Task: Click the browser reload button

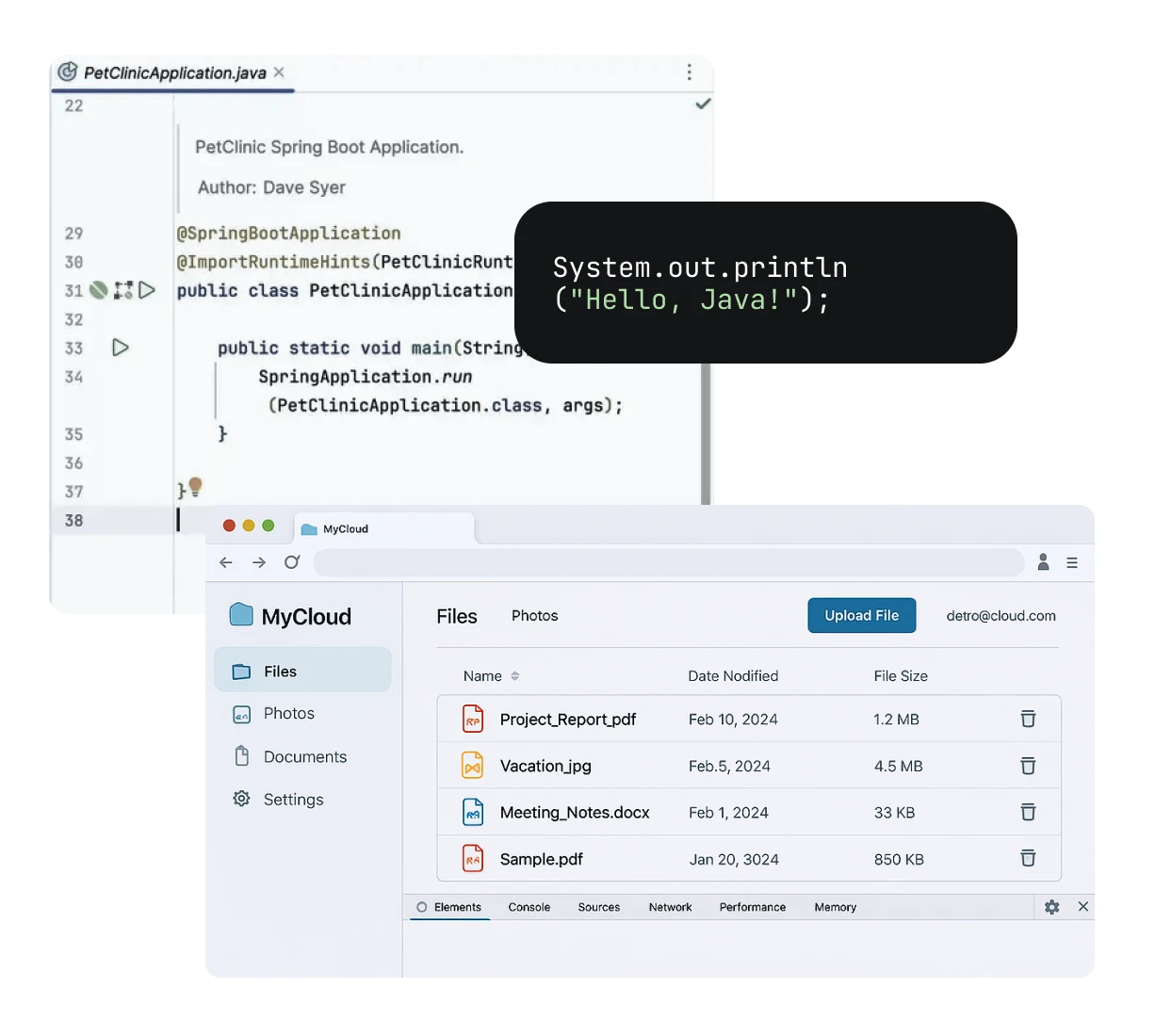Action: coord(292,562)
